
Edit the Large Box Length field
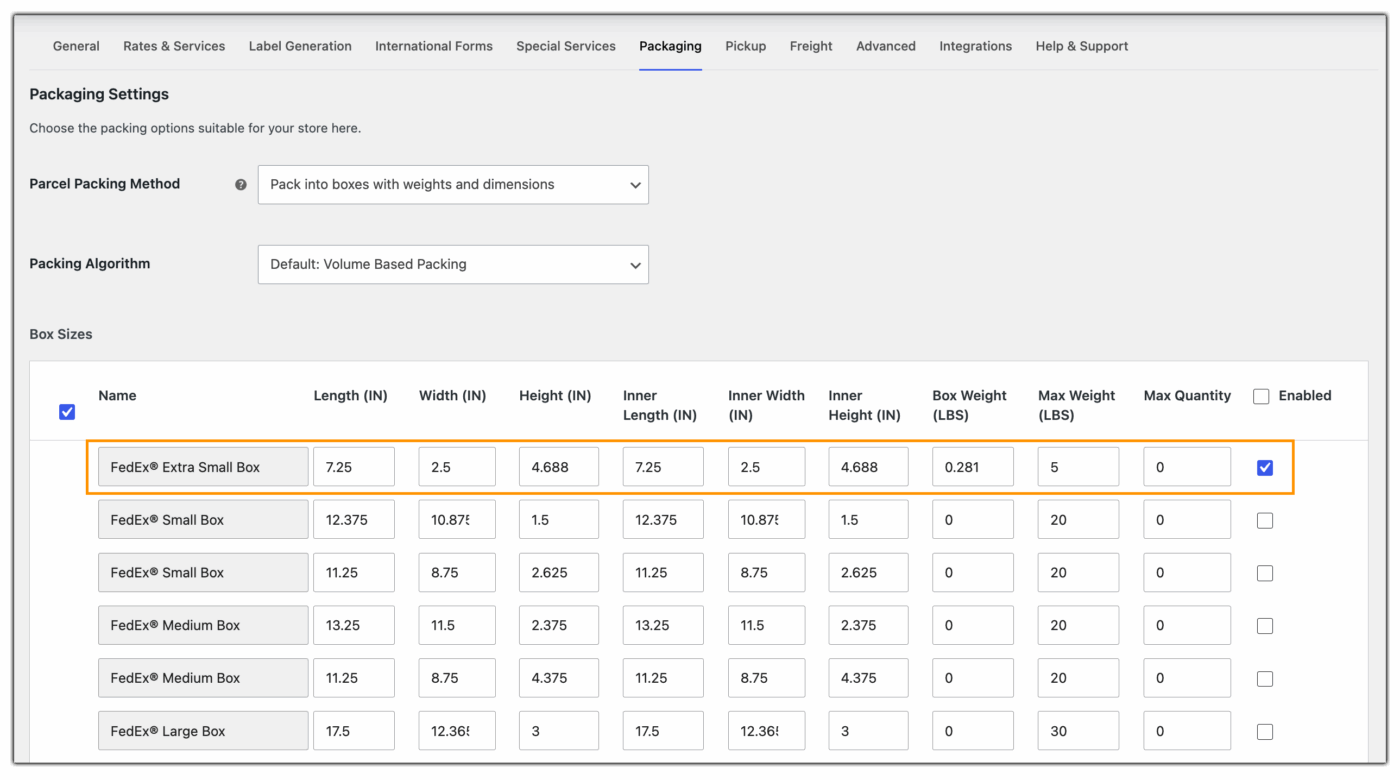[354, 731]
